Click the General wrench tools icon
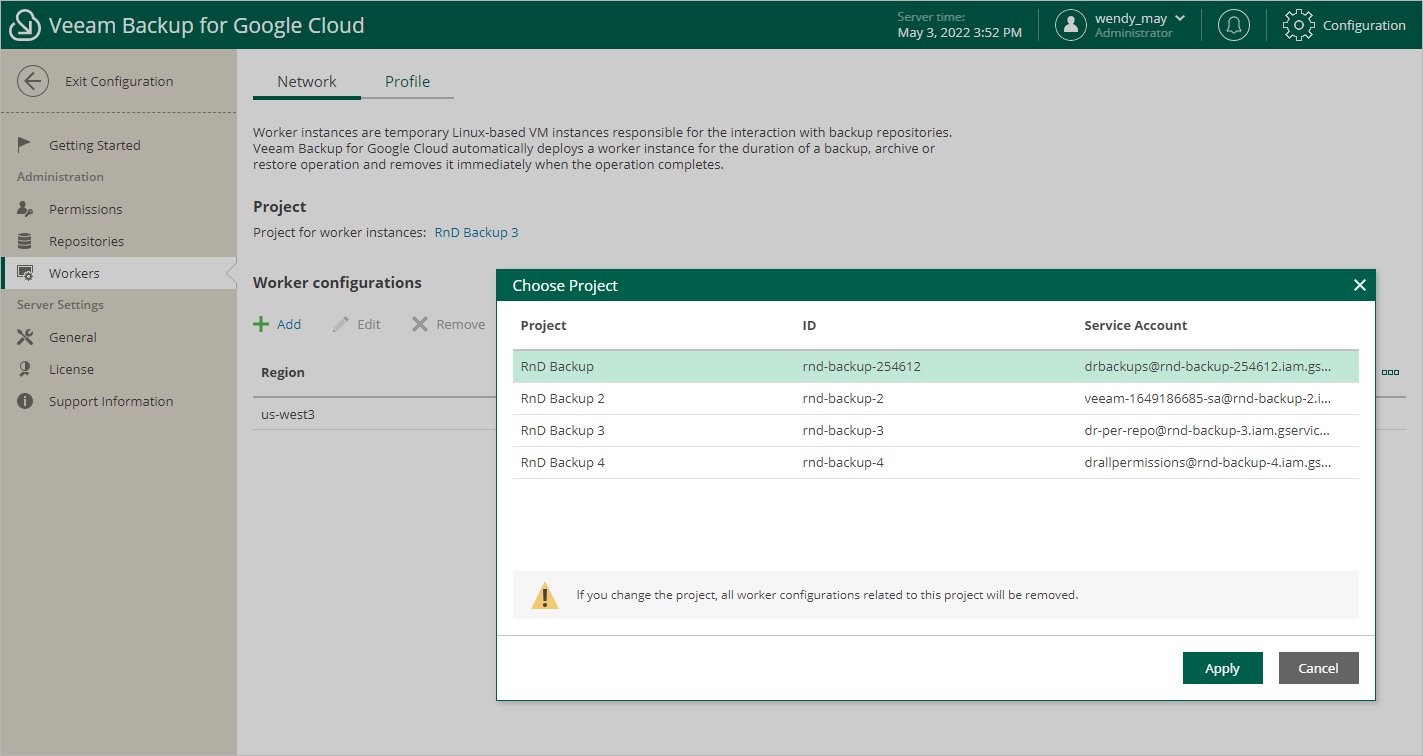1423x756 pixels. point(26,337)
